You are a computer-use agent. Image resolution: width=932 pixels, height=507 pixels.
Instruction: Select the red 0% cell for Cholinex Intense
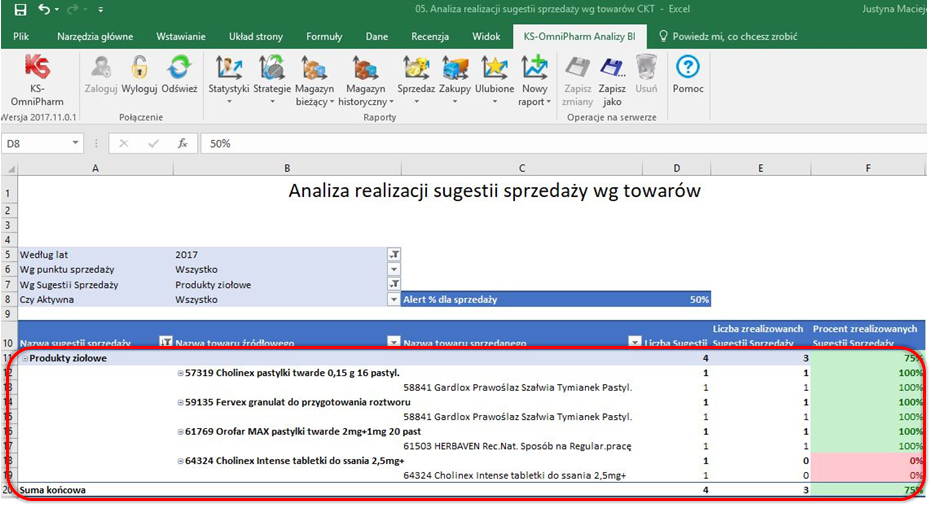867,461
